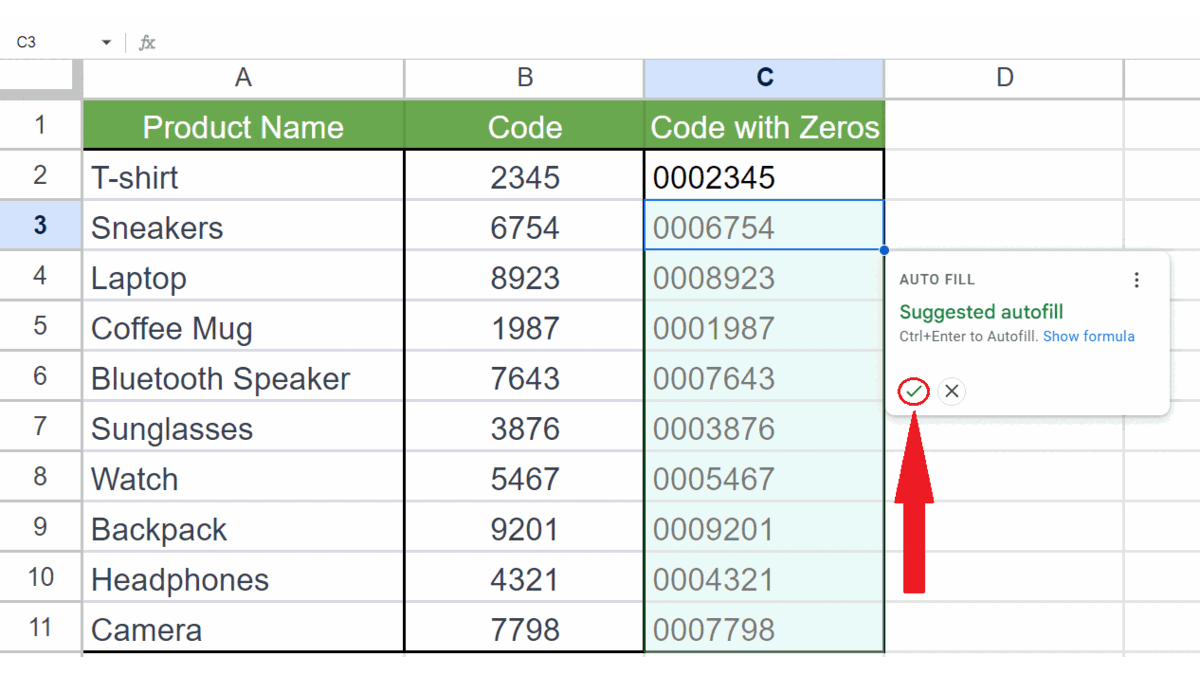
Task: Click the fx formula icon
Action: point(146,43)
